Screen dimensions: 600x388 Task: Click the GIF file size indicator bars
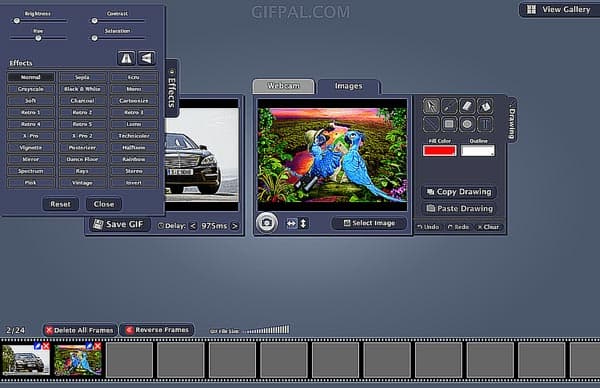click(267, 330)
